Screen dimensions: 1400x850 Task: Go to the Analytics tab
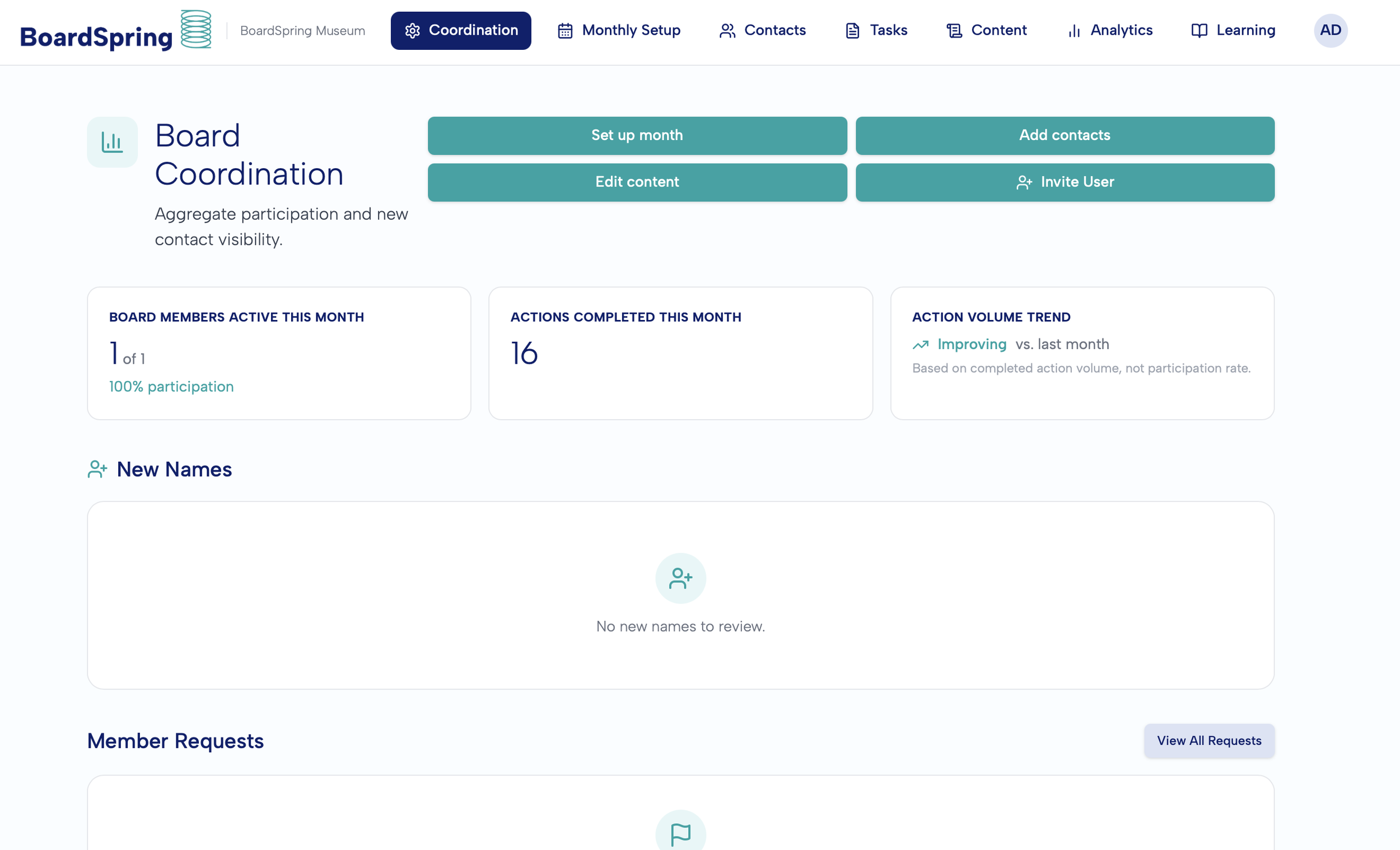coord(1110,31)
